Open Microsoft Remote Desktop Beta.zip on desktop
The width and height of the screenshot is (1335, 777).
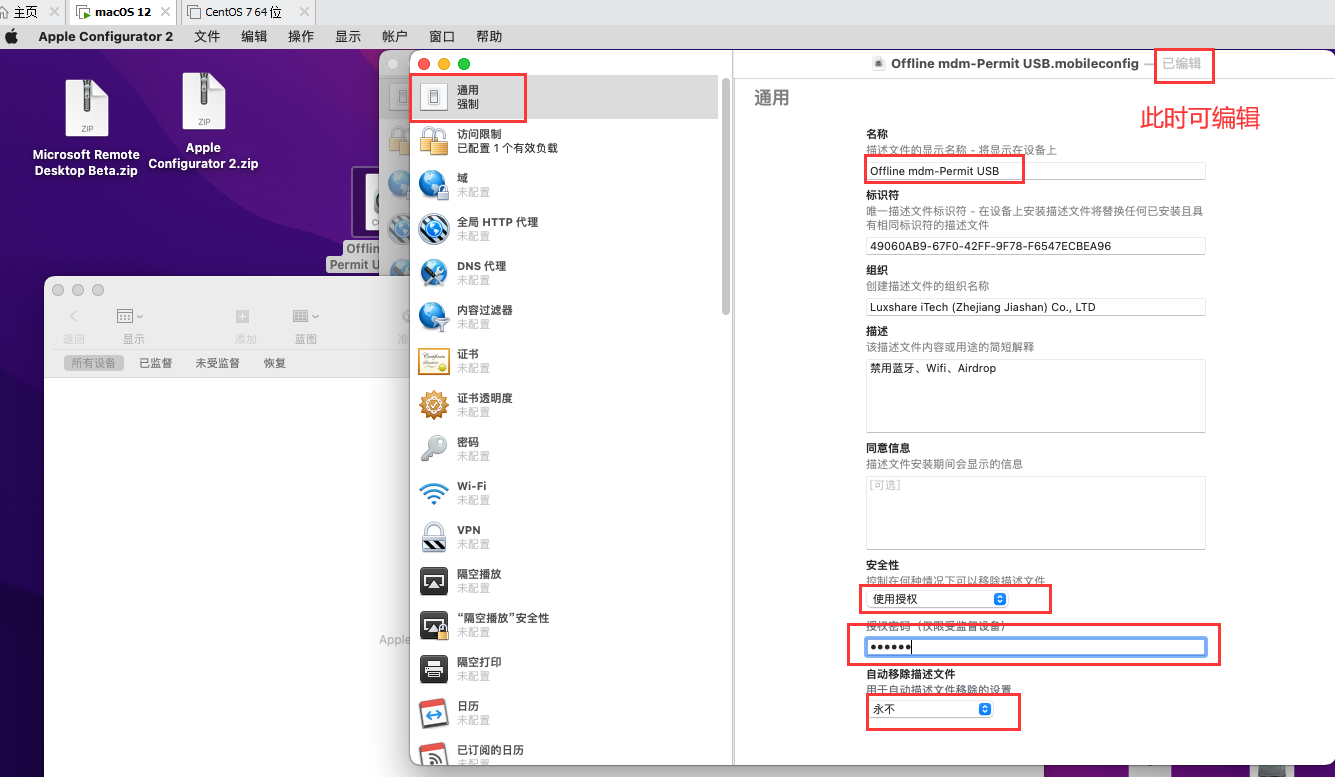86,128
